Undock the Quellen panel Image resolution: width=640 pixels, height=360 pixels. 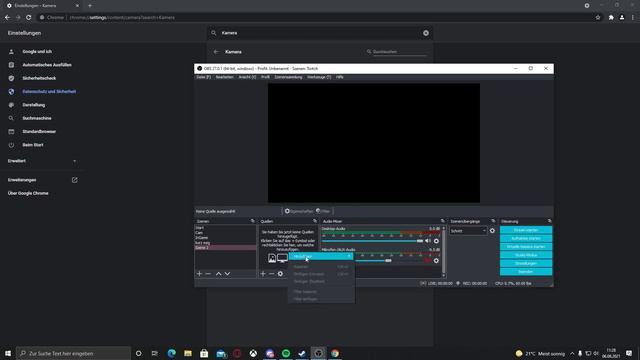pyautogui.click(x=315, y=221)
